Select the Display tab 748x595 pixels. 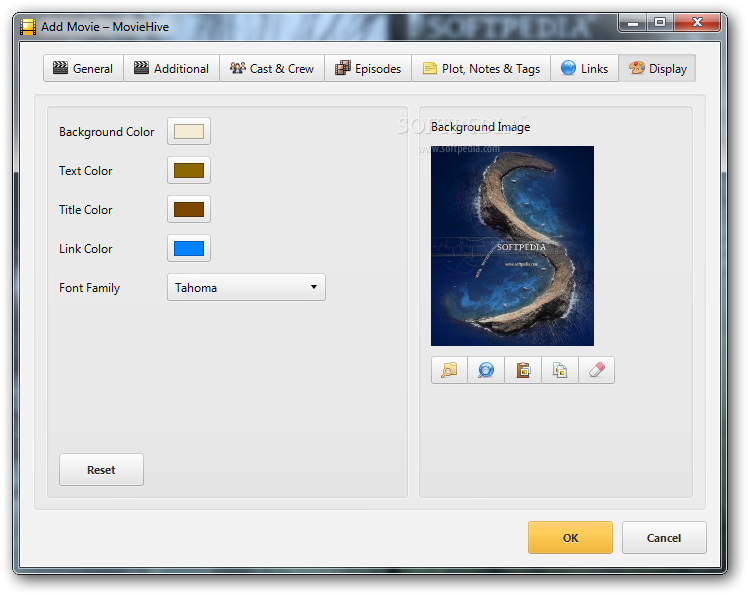[x=657, y=68]
